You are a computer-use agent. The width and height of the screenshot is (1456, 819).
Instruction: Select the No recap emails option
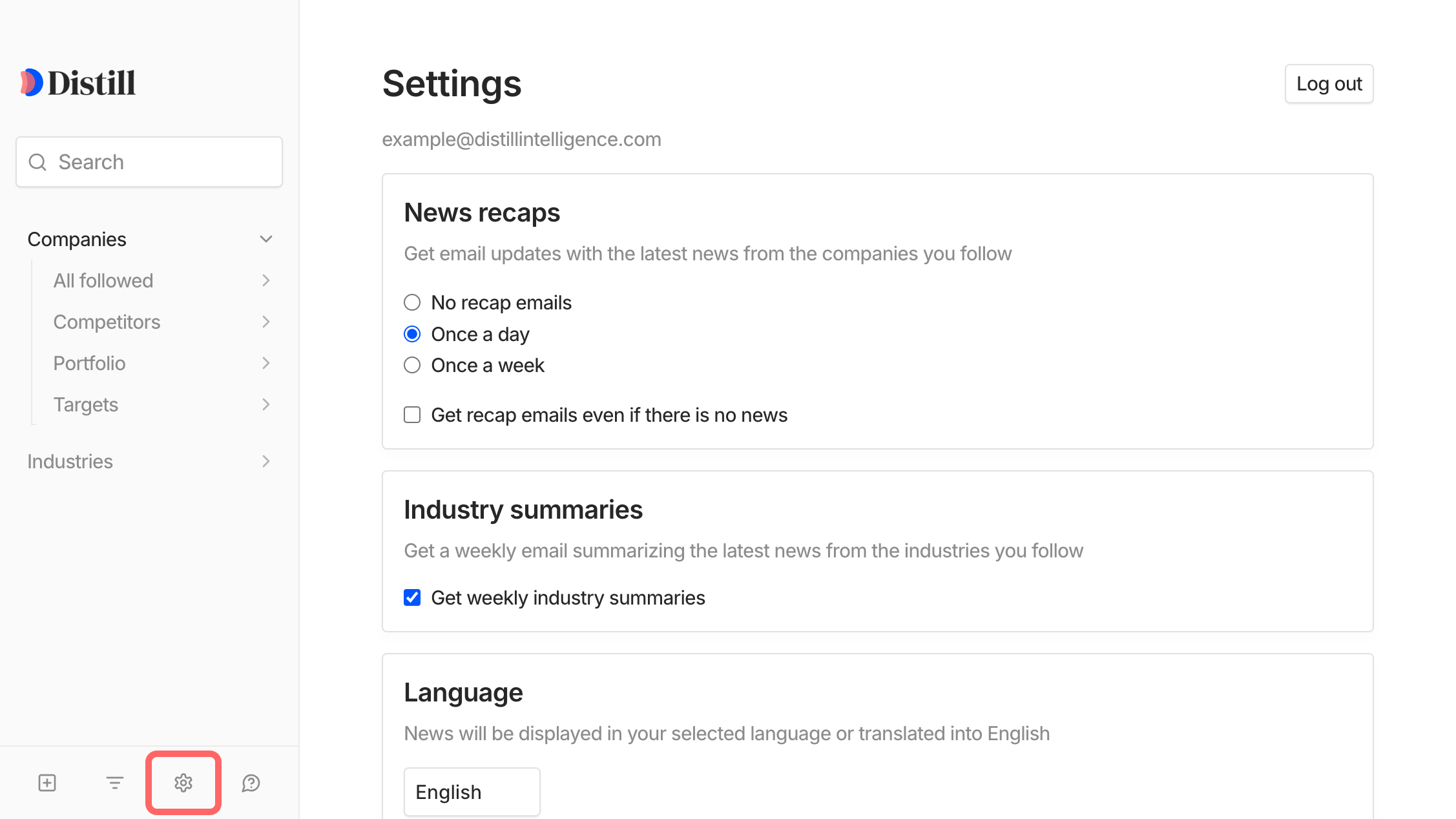tap(411, 302)
